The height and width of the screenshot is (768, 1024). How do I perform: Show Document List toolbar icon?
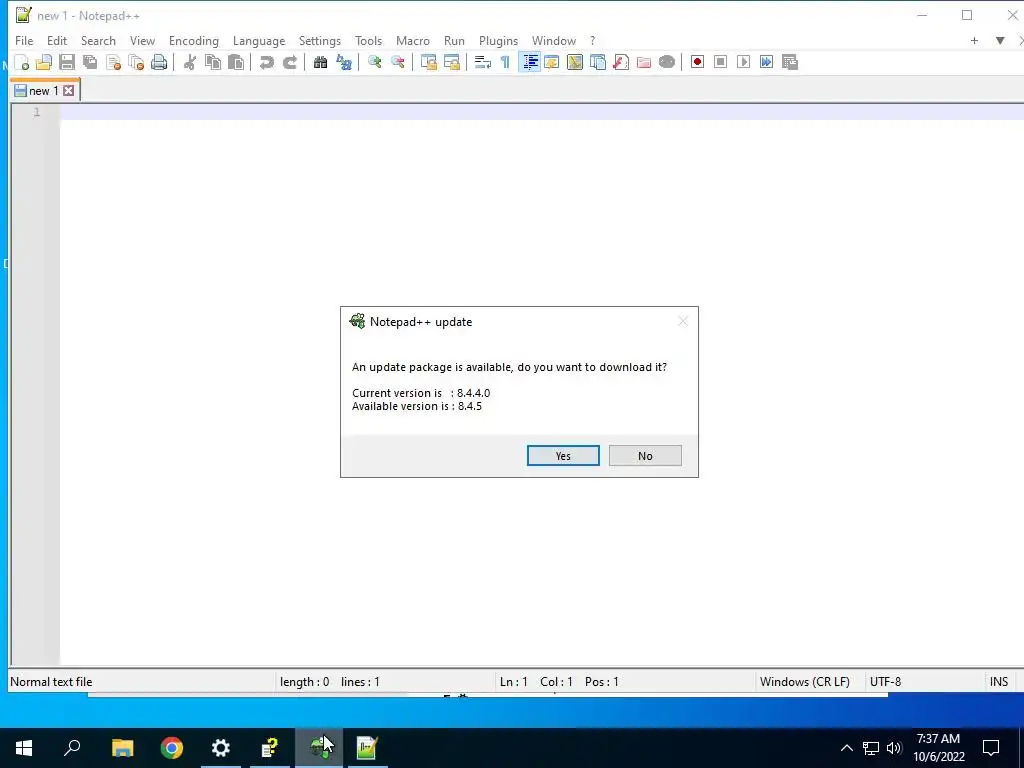[x=598, y=63]
